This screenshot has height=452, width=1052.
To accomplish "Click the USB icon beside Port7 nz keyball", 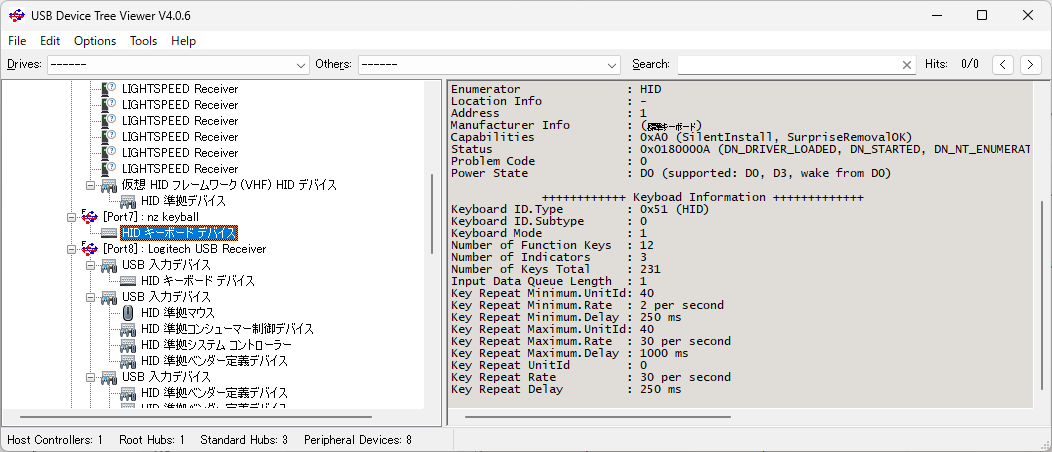I will point(90,217).
